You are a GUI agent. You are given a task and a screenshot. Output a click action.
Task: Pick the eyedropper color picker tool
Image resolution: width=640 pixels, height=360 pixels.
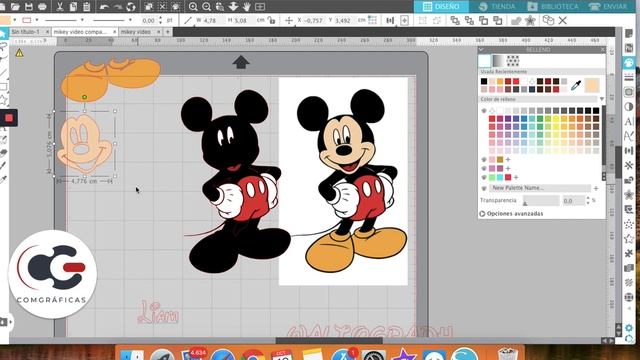[x=576, y=85]
